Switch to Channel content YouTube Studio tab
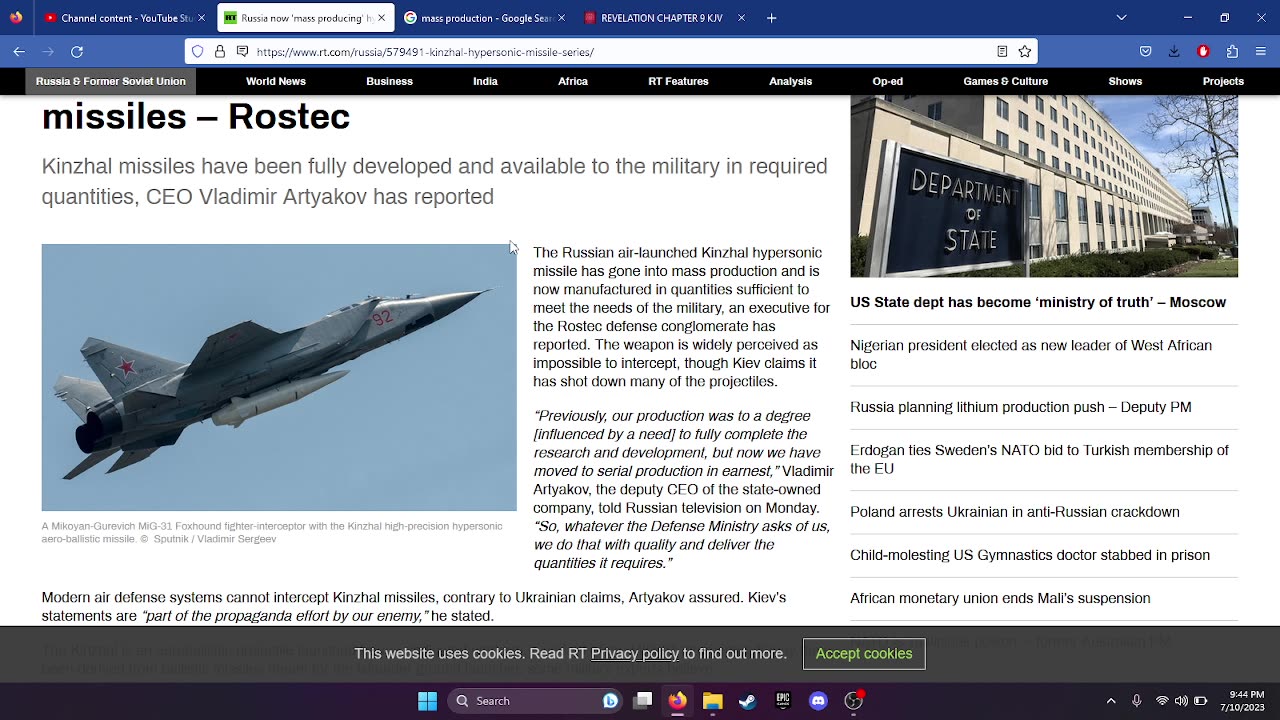The image size is (1280, 720). click(124, 18)
